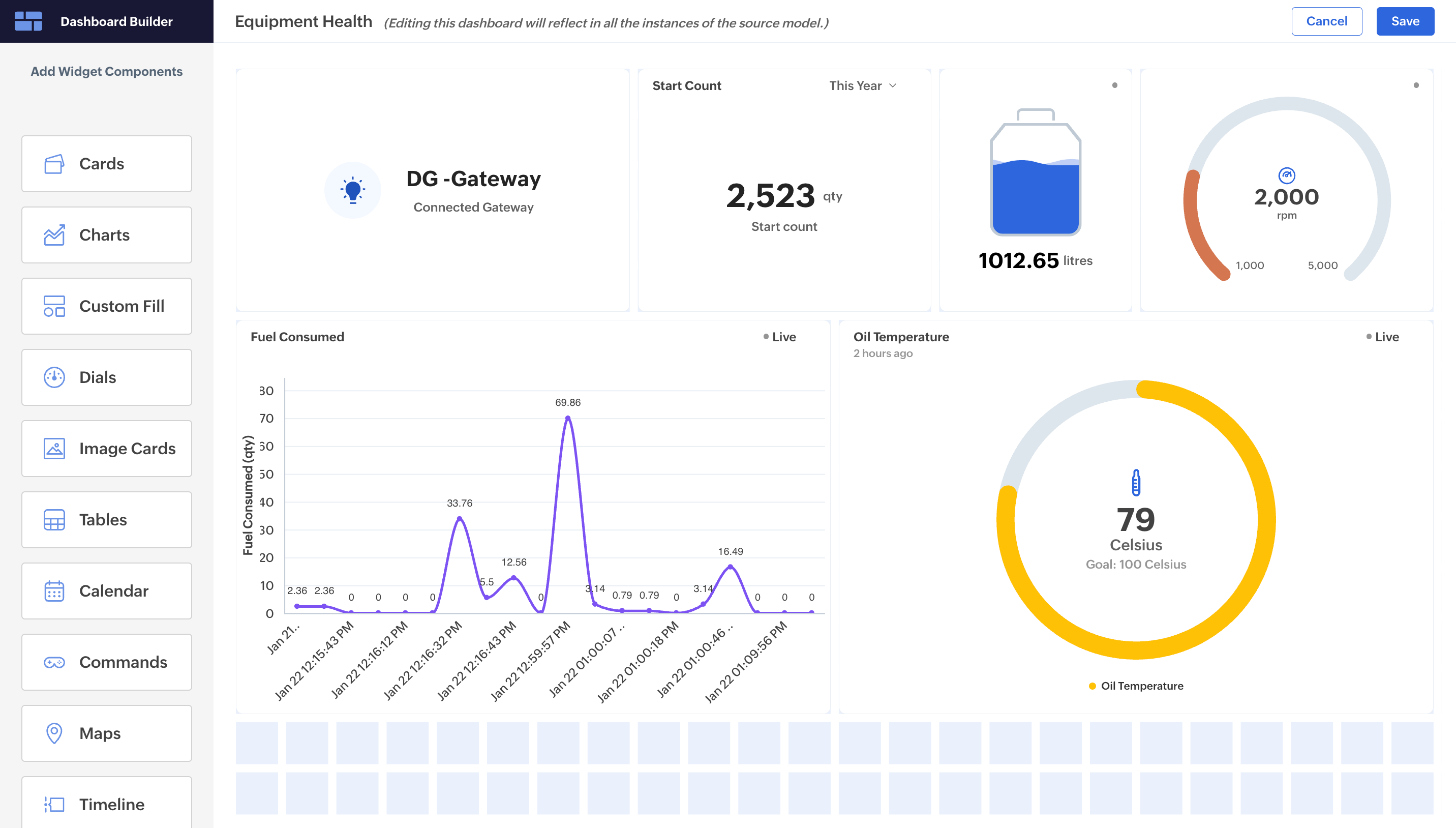Image resolution: width=1456 pixels, height=828 pixels.
Task: Select the Cards widget icon
Action: [54, 164]
